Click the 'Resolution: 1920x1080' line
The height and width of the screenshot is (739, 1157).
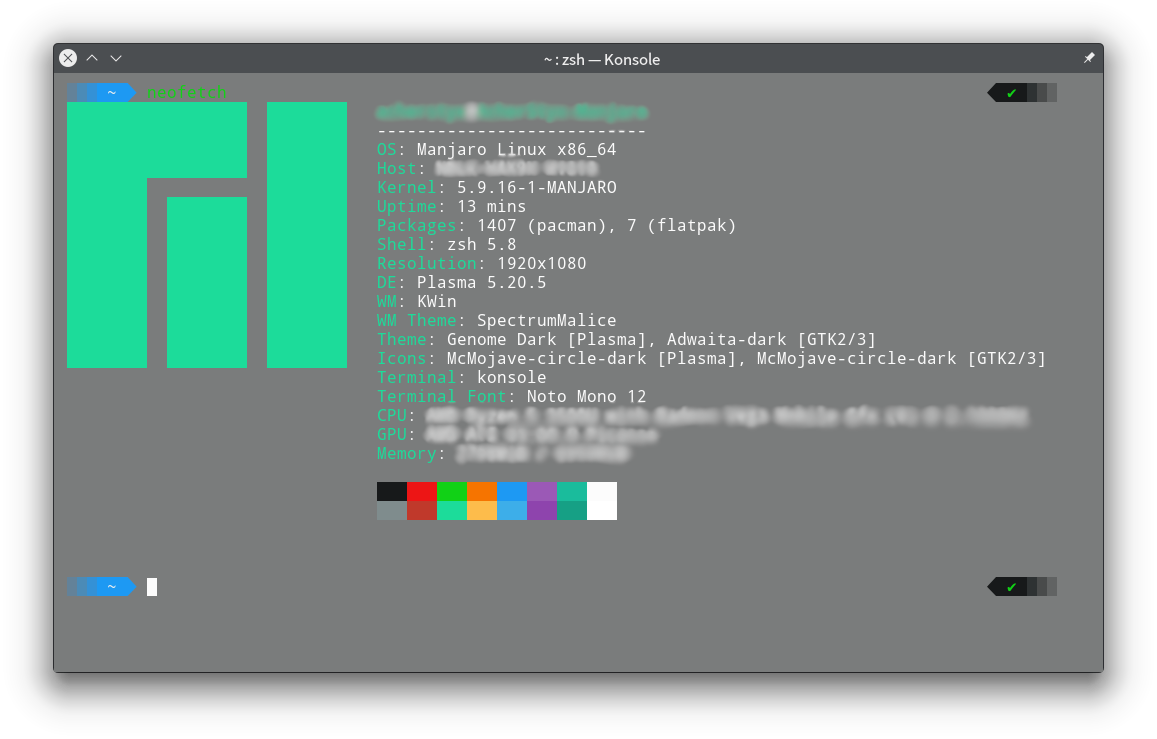pyautogui.click(x=482, y=263)
